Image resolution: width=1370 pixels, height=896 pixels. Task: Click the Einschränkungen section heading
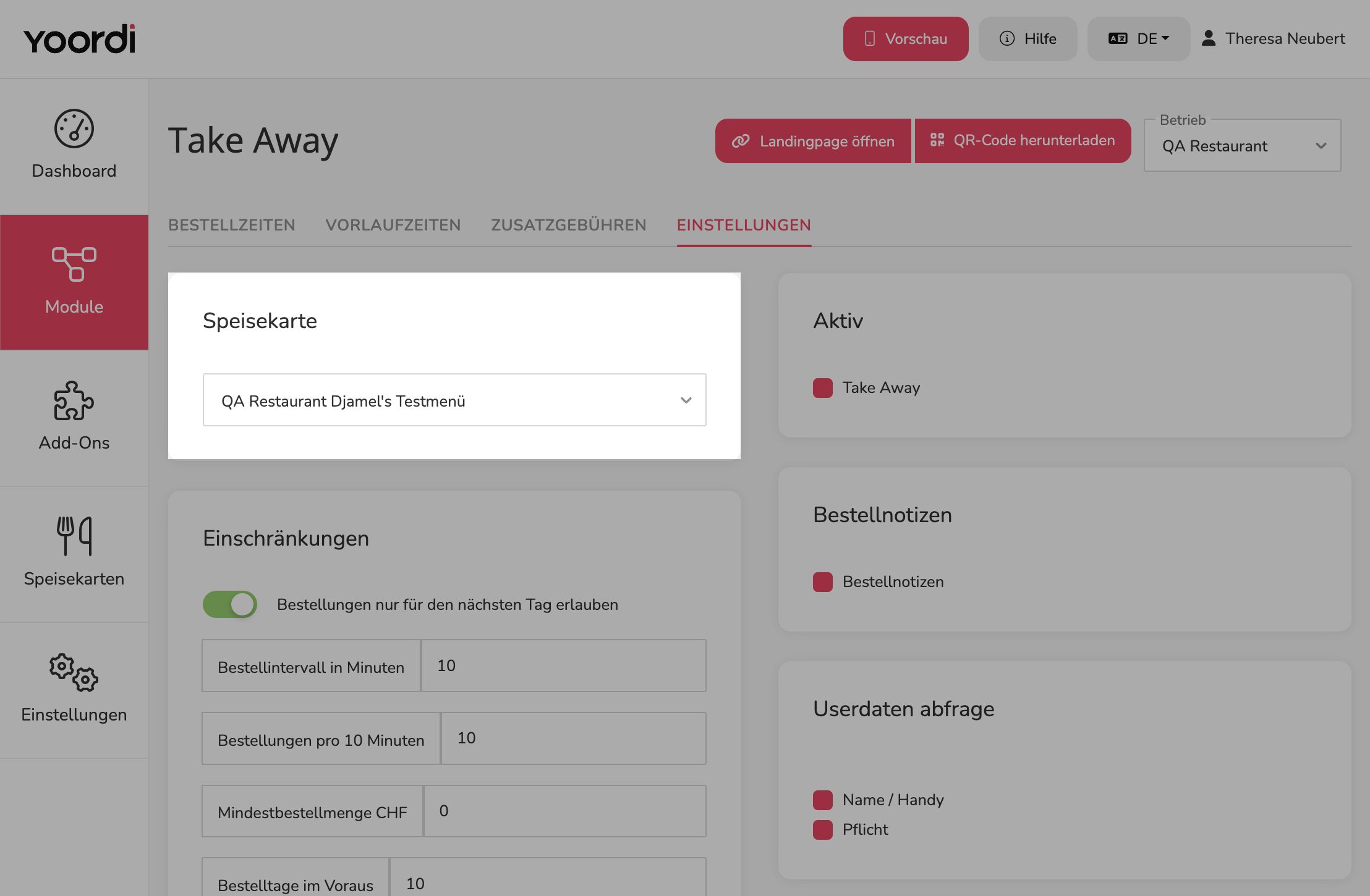tap(286, 538)
